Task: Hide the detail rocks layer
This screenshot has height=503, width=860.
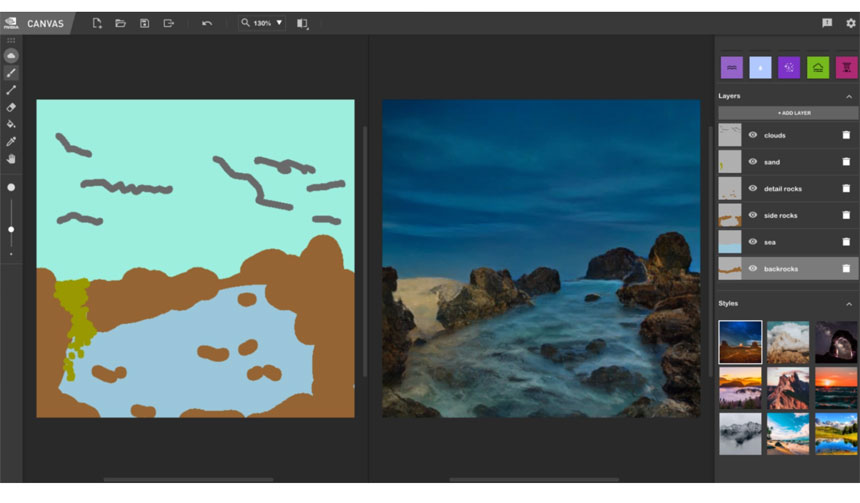Action: pos(753,188)
